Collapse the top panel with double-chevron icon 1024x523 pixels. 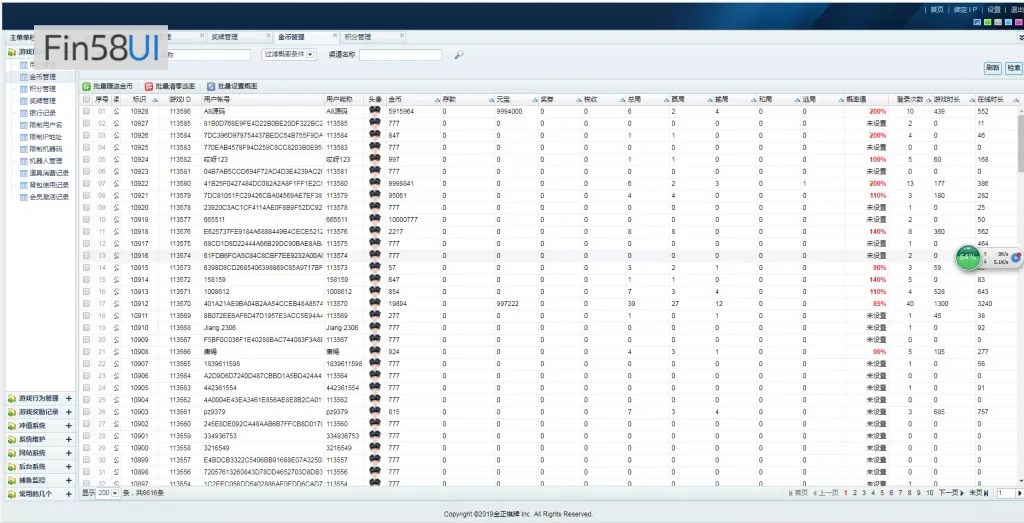(1019, 36)
